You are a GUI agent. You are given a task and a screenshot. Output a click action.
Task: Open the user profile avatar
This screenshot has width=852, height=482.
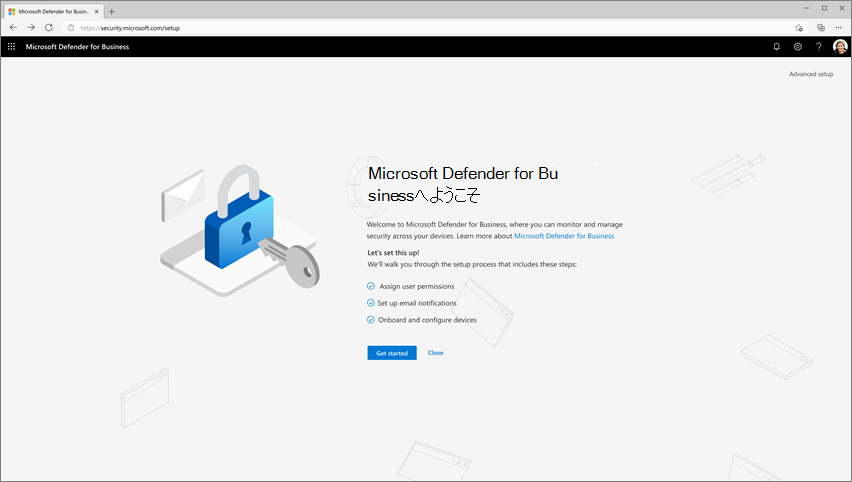(x=840, y=47)
